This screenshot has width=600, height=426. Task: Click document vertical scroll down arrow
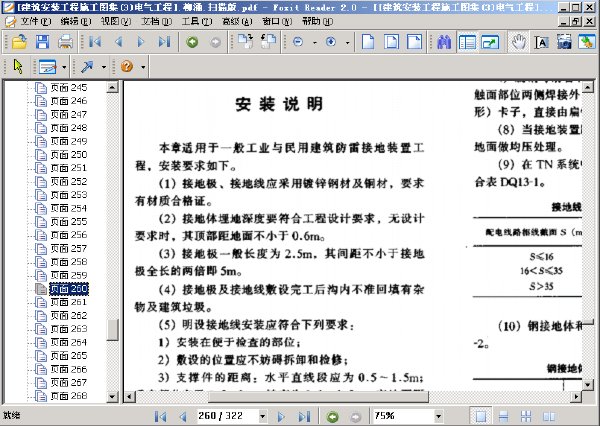click(x=588, y=384)
